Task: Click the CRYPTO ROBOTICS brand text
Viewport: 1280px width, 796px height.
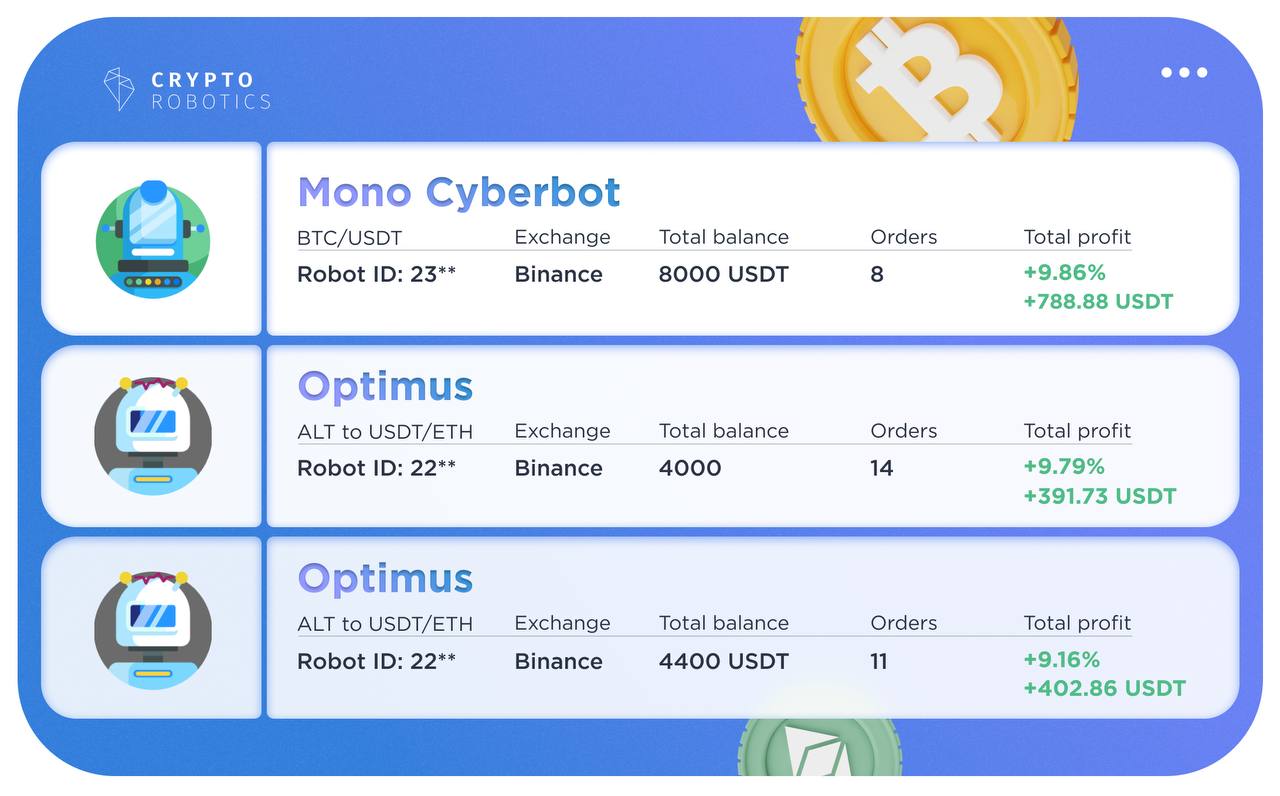Action: point(210,90)
